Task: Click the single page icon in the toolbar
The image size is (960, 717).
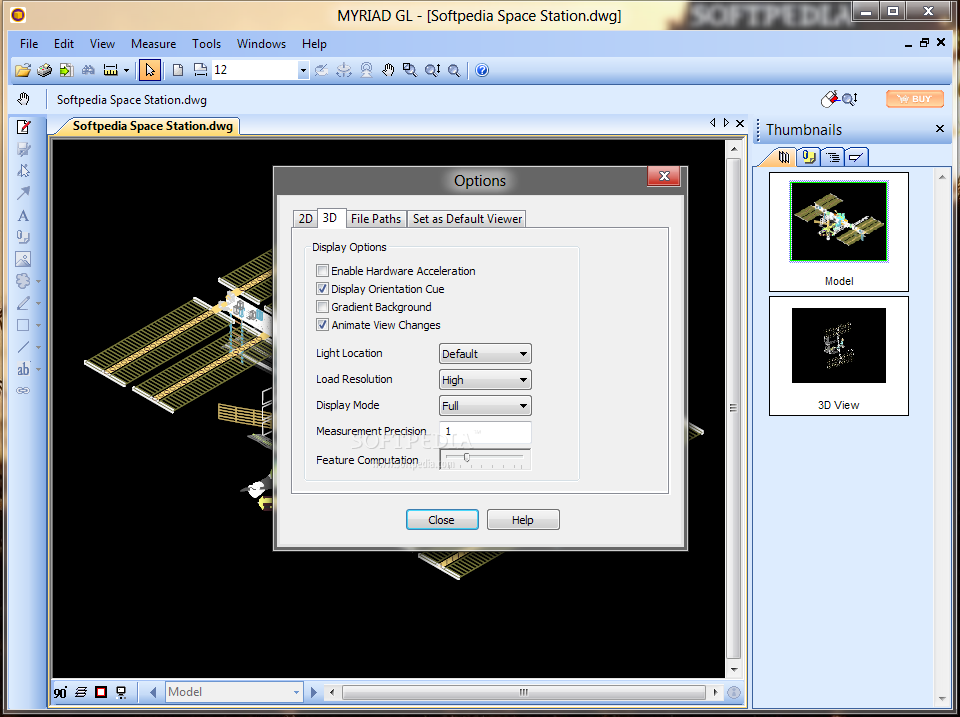Action: [178, 70]
